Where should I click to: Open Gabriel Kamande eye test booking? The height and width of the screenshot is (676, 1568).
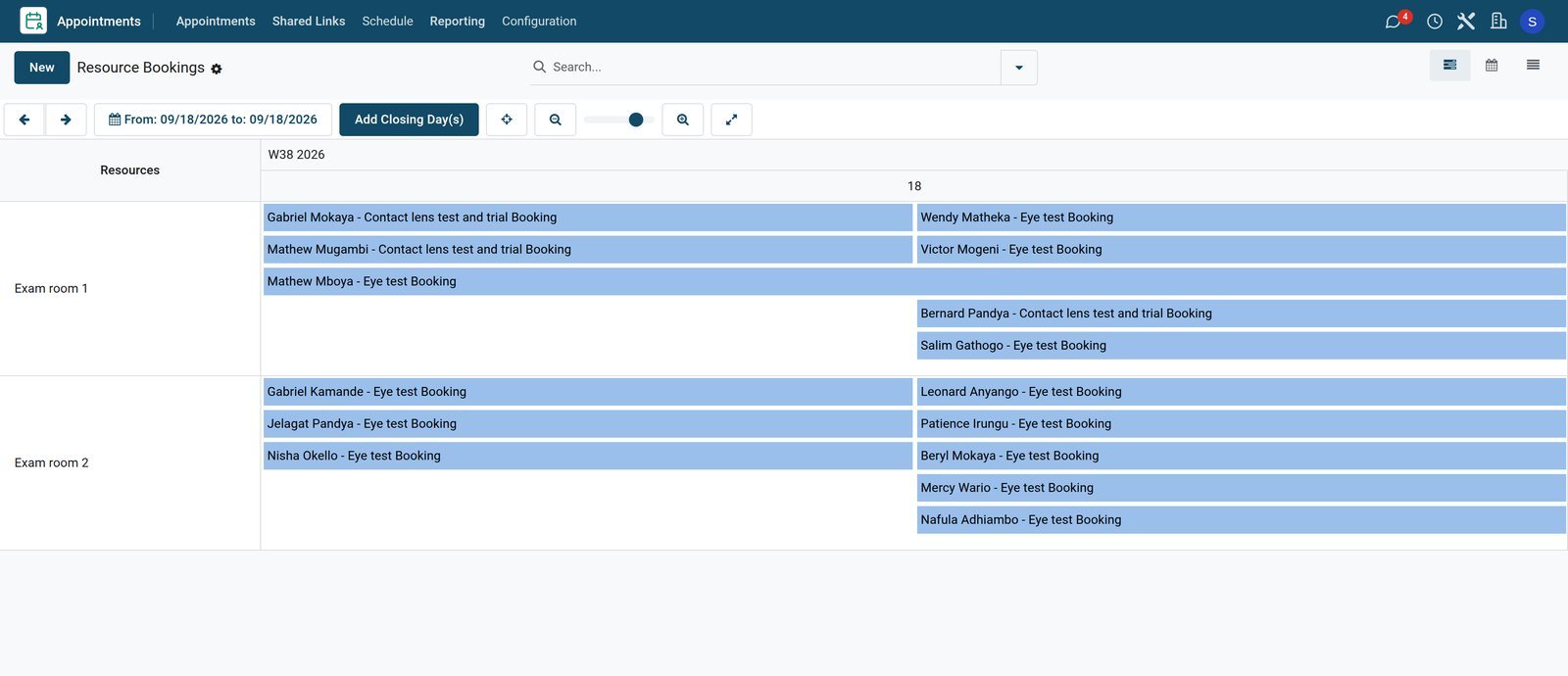(588, 392)
